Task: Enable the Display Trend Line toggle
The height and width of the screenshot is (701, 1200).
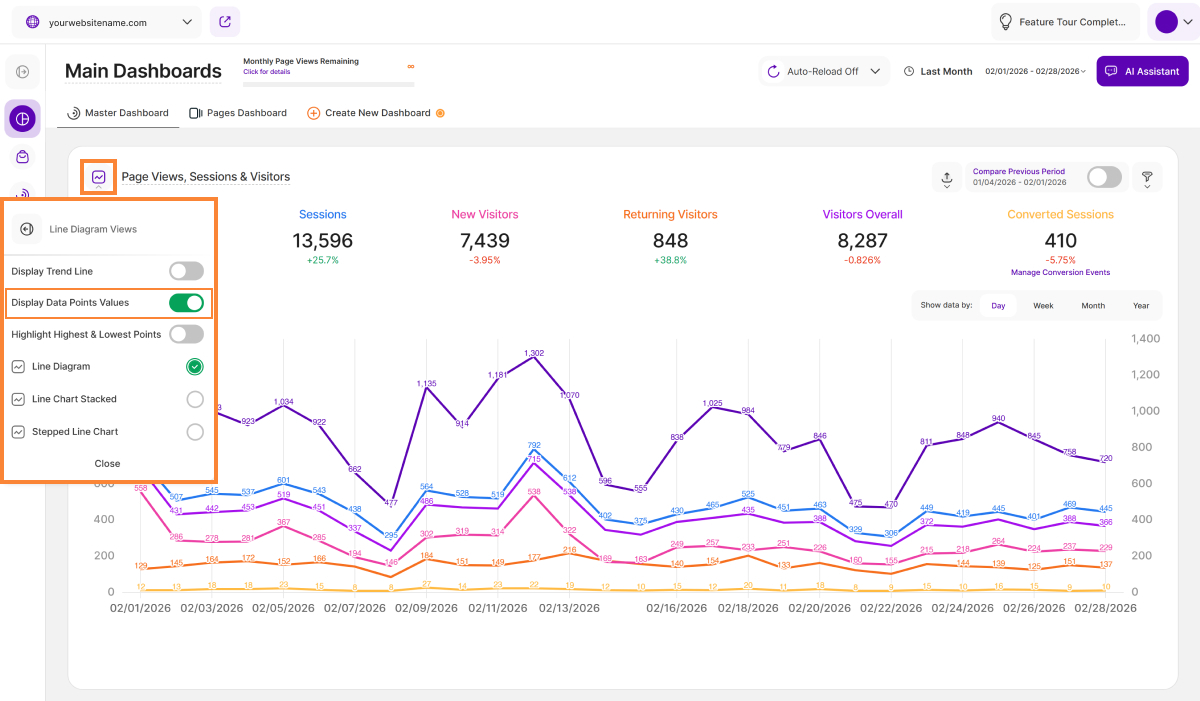Action: [x=186, y=271]
